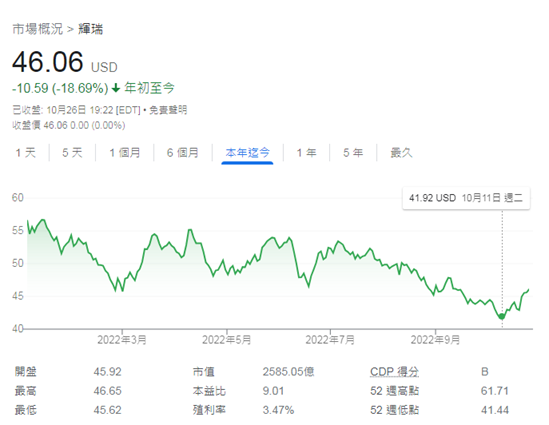Click the CDP 得分 label

[x=394, y=371]
